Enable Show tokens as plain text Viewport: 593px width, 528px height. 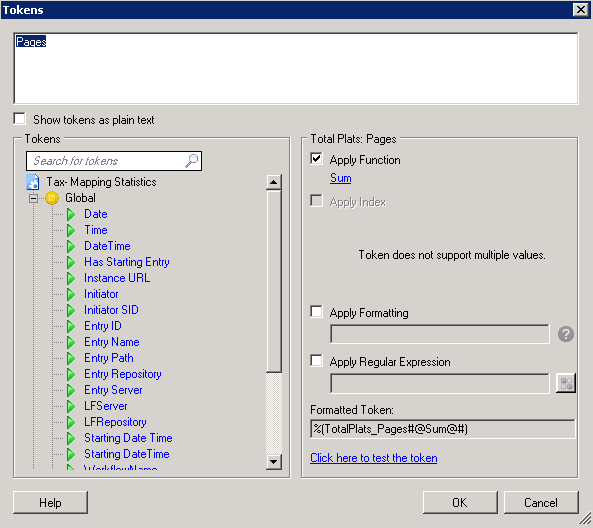(20, 119)
